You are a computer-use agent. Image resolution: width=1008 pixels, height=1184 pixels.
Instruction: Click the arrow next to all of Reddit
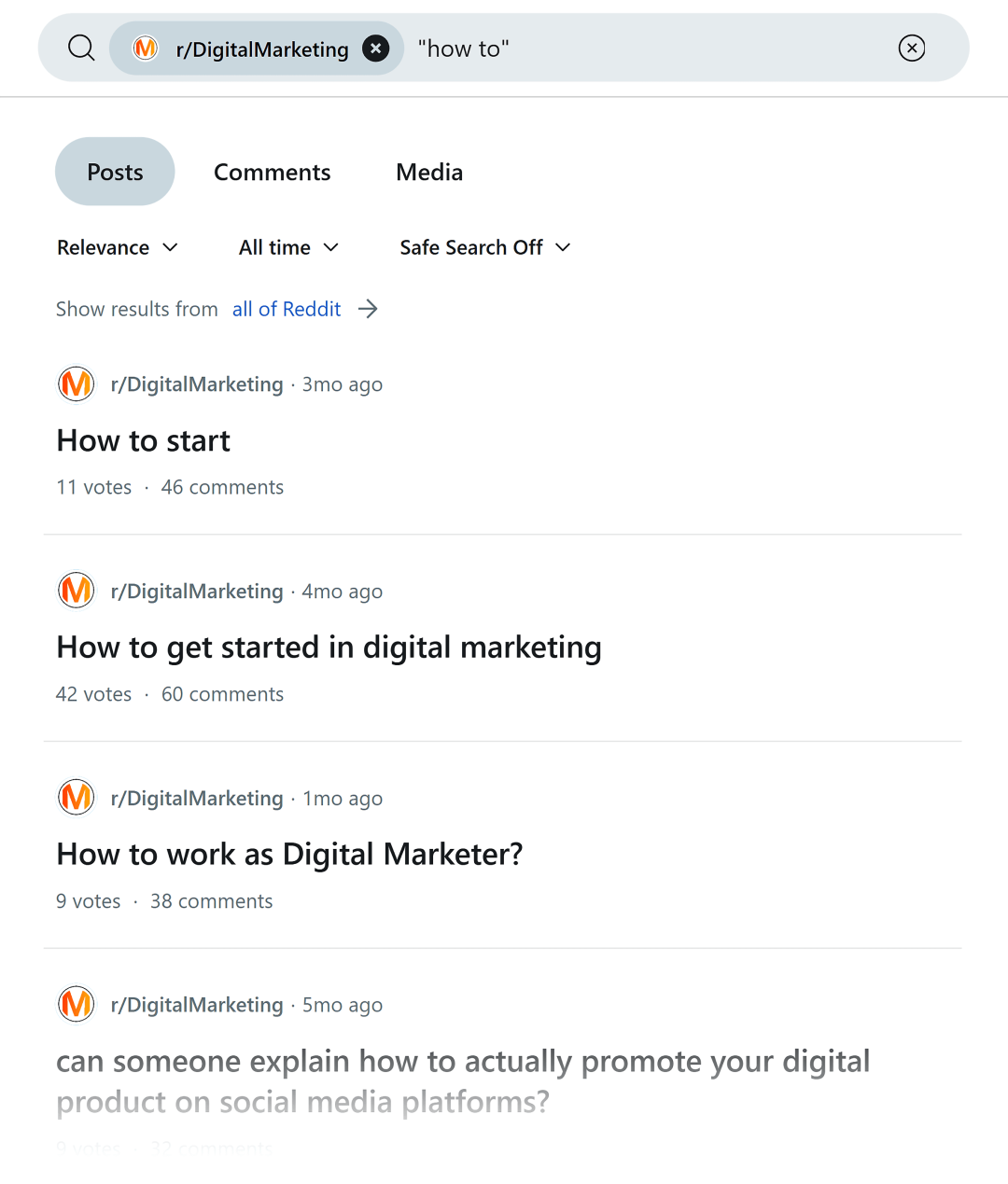point(369,309)
